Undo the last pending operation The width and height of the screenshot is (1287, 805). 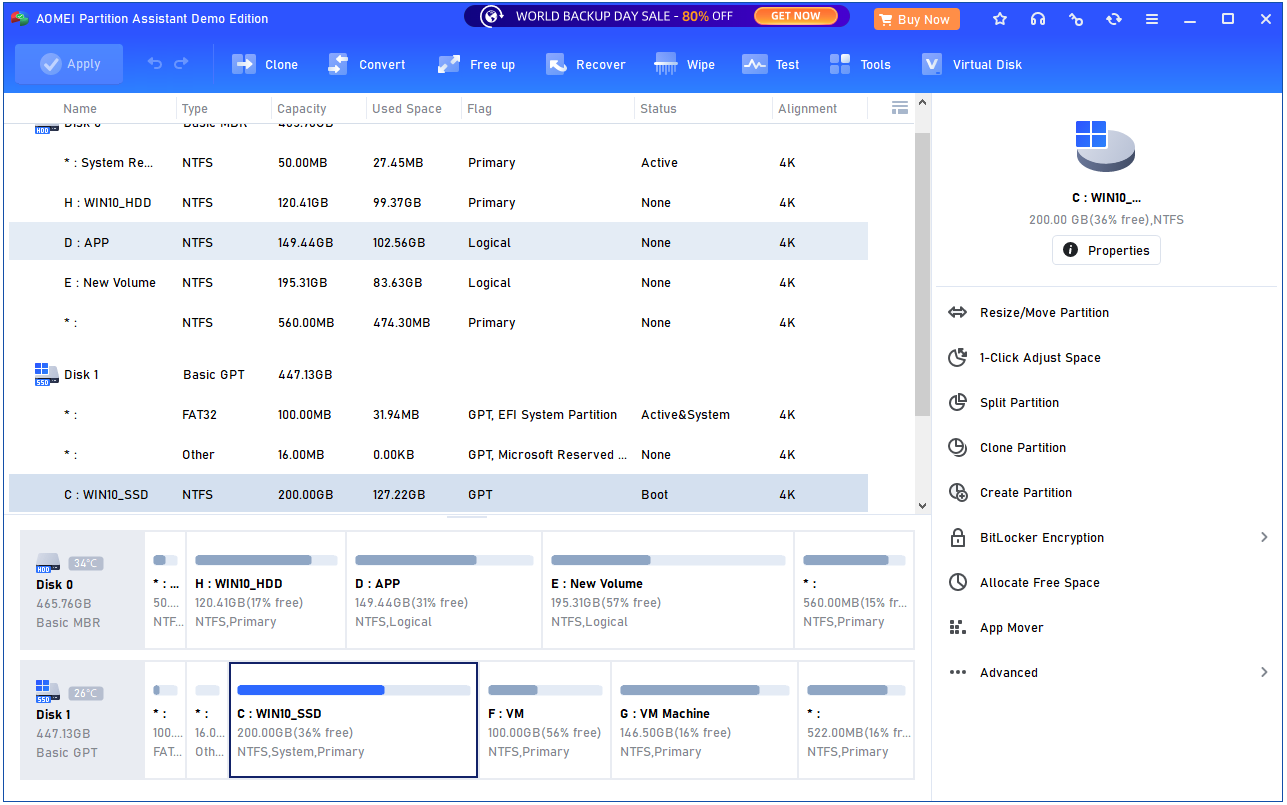(x=154, y=64)
